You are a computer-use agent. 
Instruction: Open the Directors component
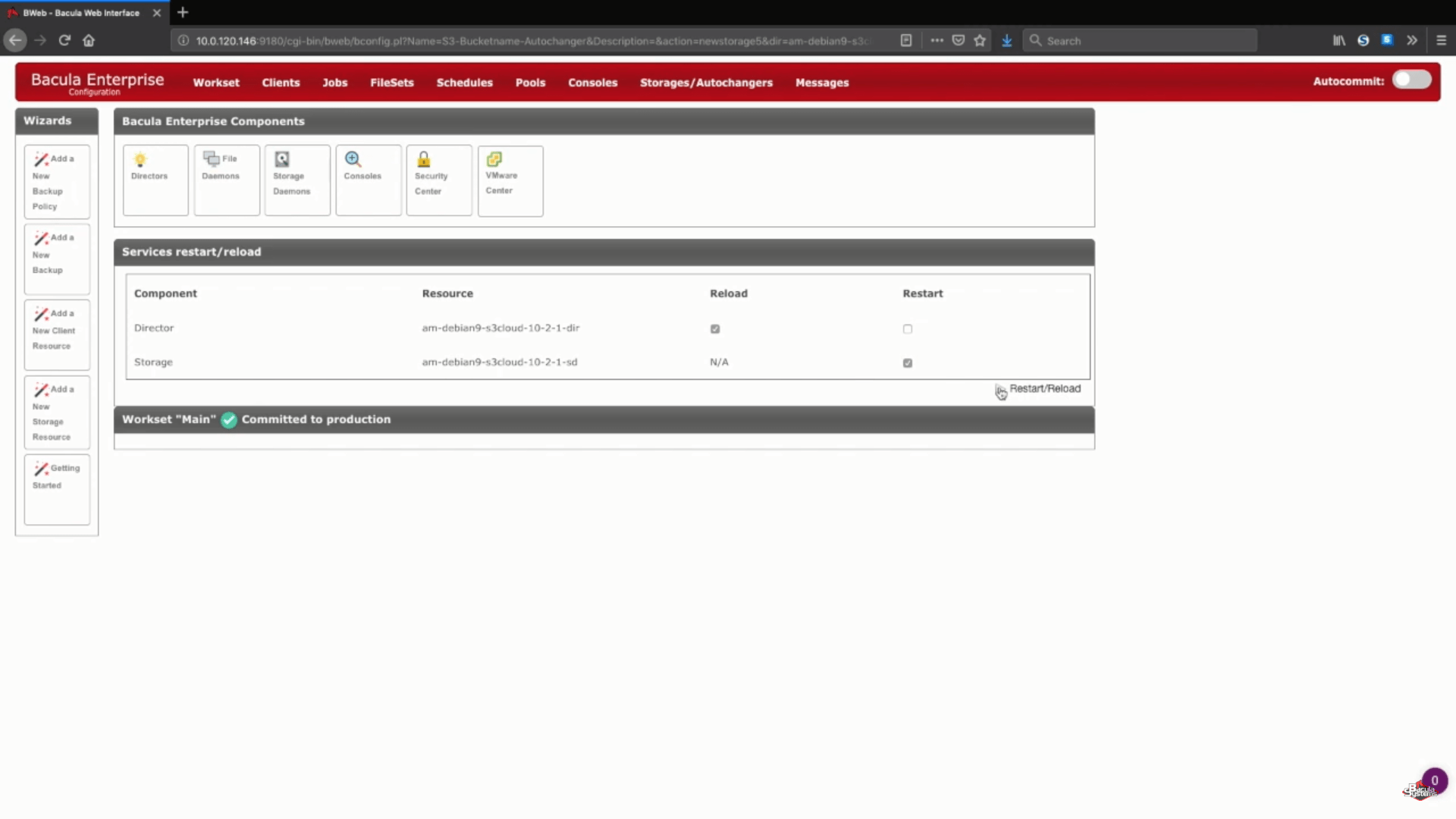click(x=155, y=180)
